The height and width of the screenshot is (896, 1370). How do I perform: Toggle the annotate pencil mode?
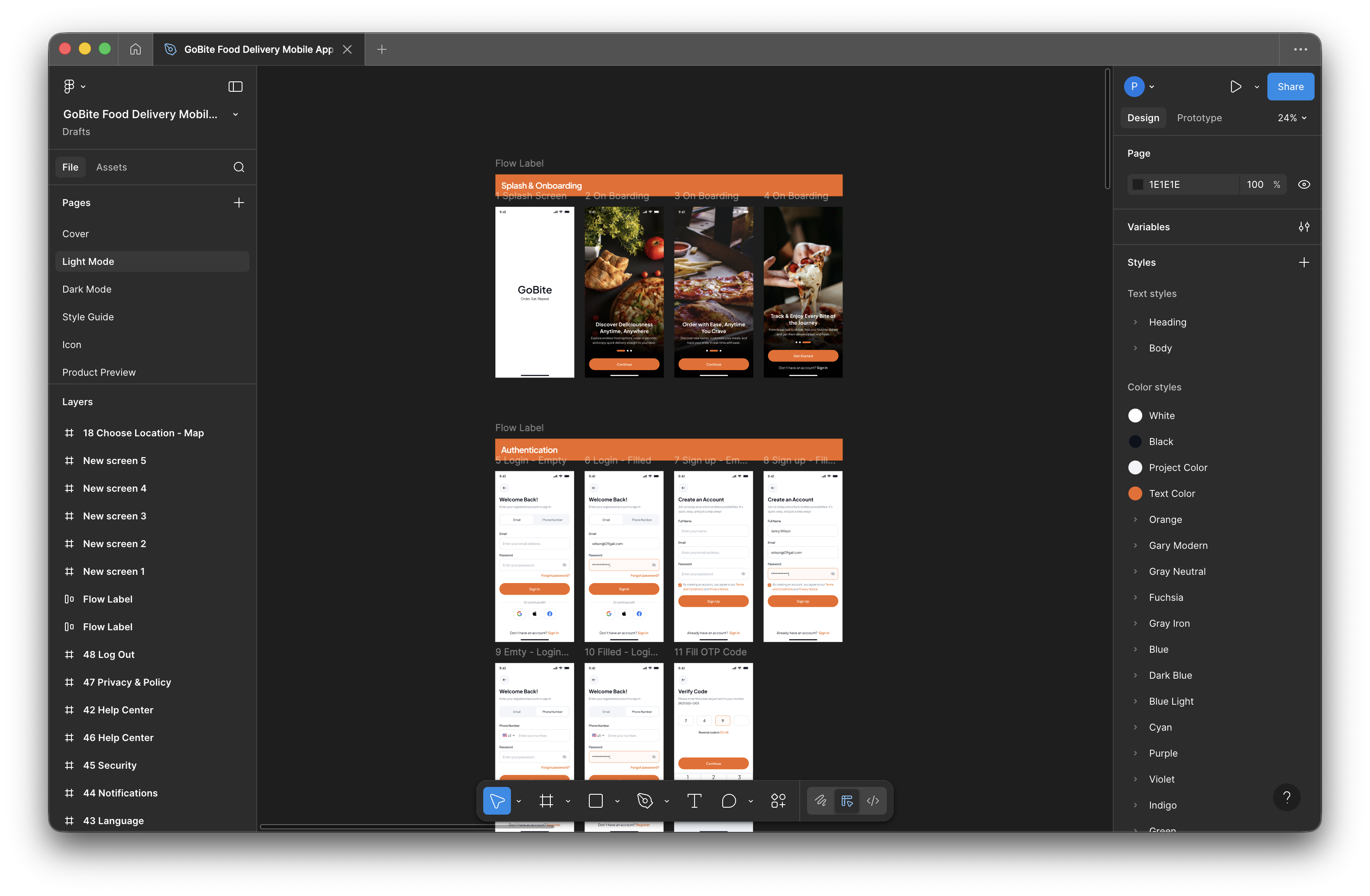tap(820, 800)
